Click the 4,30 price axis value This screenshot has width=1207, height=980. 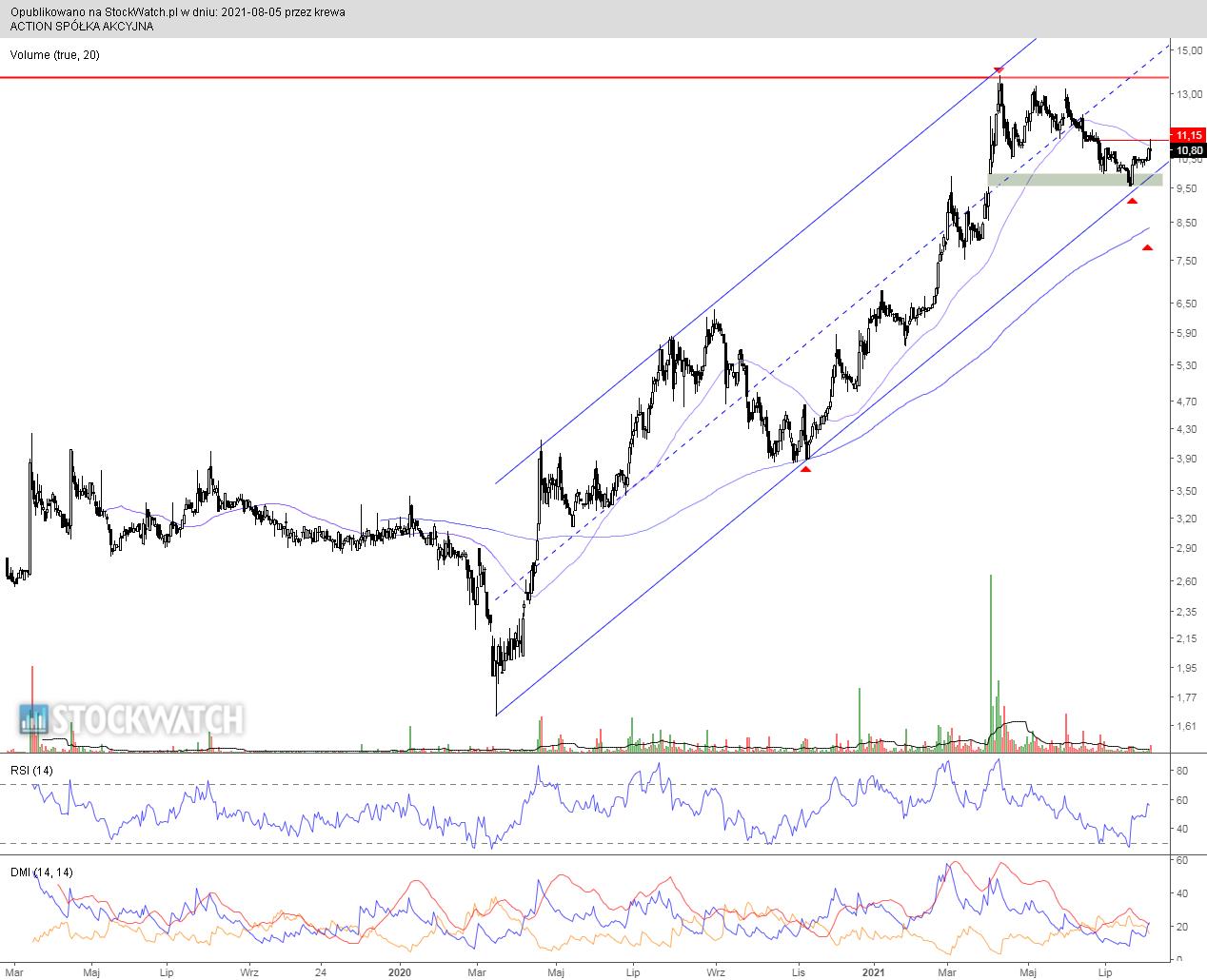(1189, 429)
